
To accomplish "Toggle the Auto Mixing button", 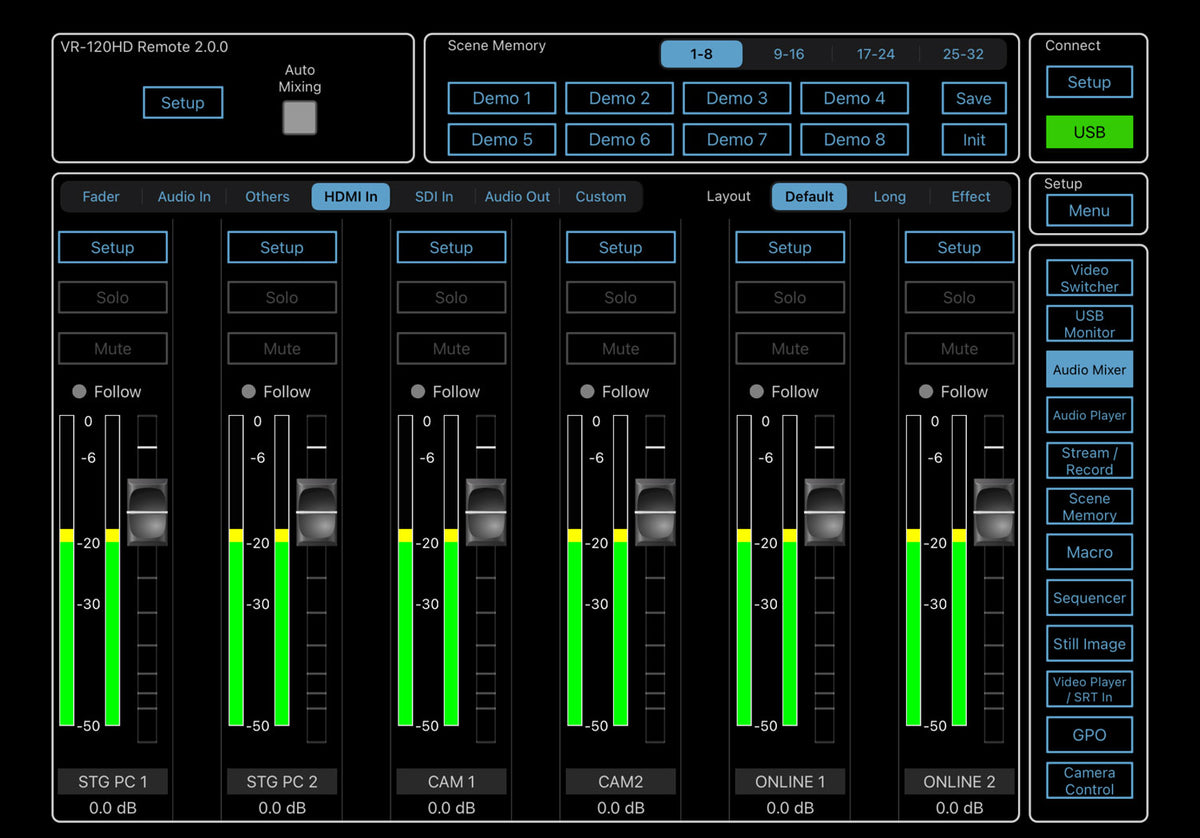I will coord(299,118).
